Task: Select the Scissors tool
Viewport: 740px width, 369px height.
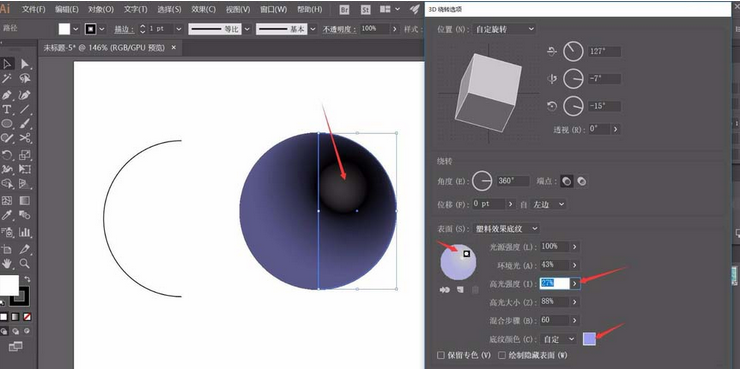Action: tap(25, 138)
